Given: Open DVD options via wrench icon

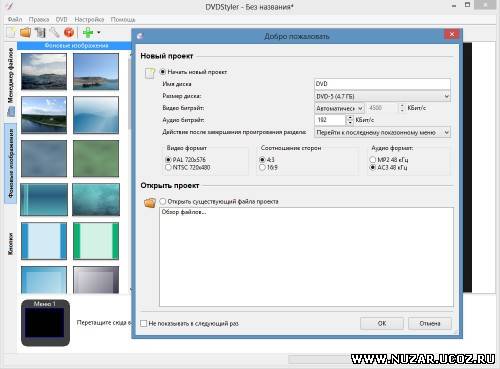Looking at the screenshot, I should click(x=54, y=33).
